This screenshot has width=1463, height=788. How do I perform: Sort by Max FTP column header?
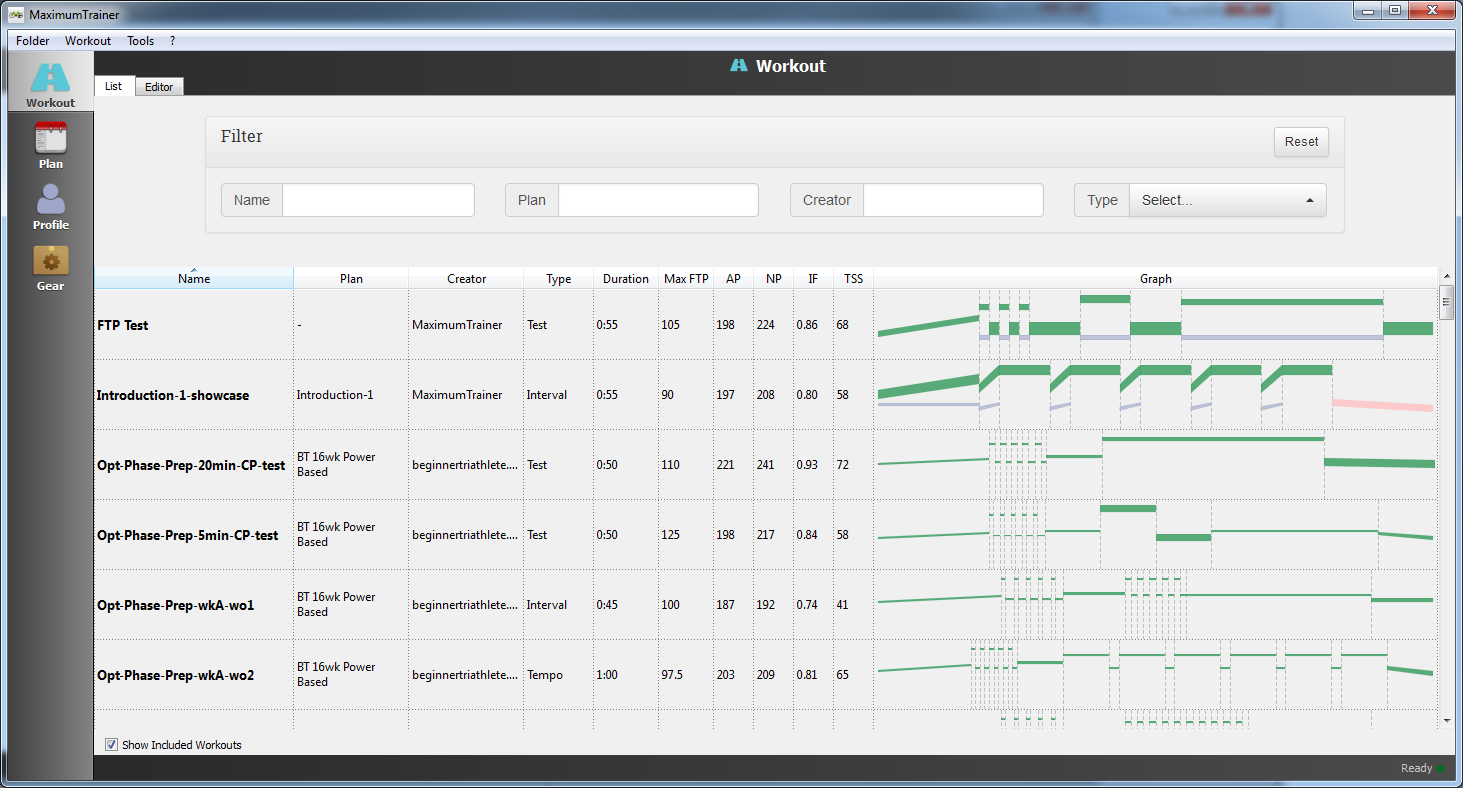pyautogui.click(x=686, y=278)
